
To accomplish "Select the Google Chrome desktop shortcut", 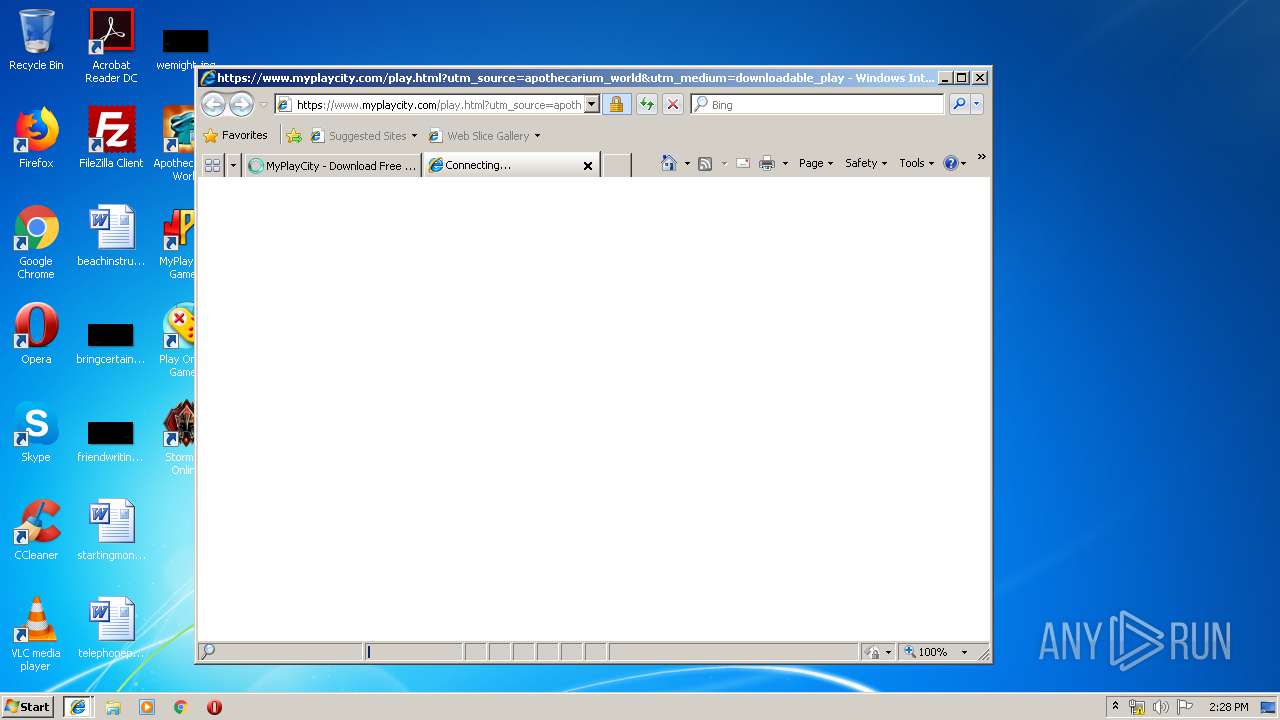I will pyautogui.click(x=36, y=242).
